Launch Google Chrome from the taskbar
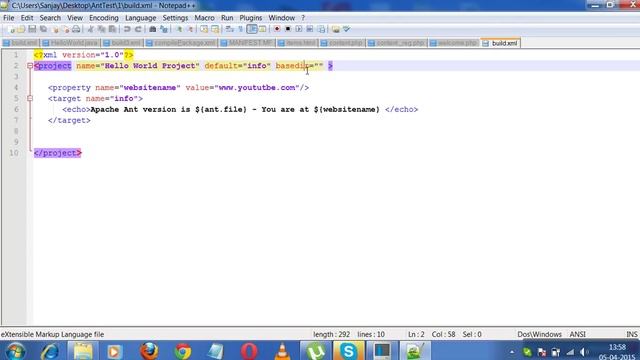This screenshot has height=360, width=640. [183, 351]
